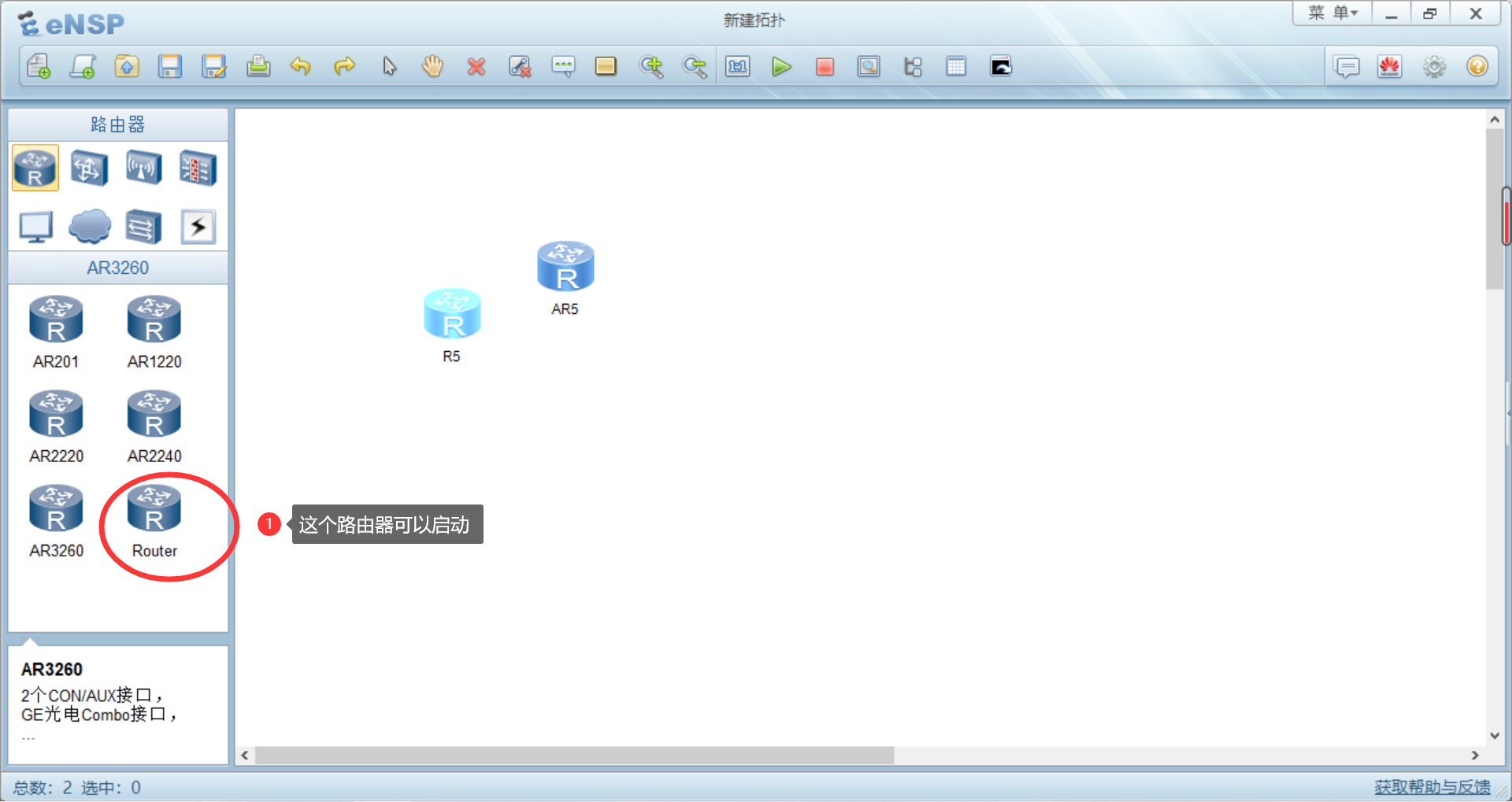Show all interfaces icon
Screen dimensions: 1512x802
913,66
